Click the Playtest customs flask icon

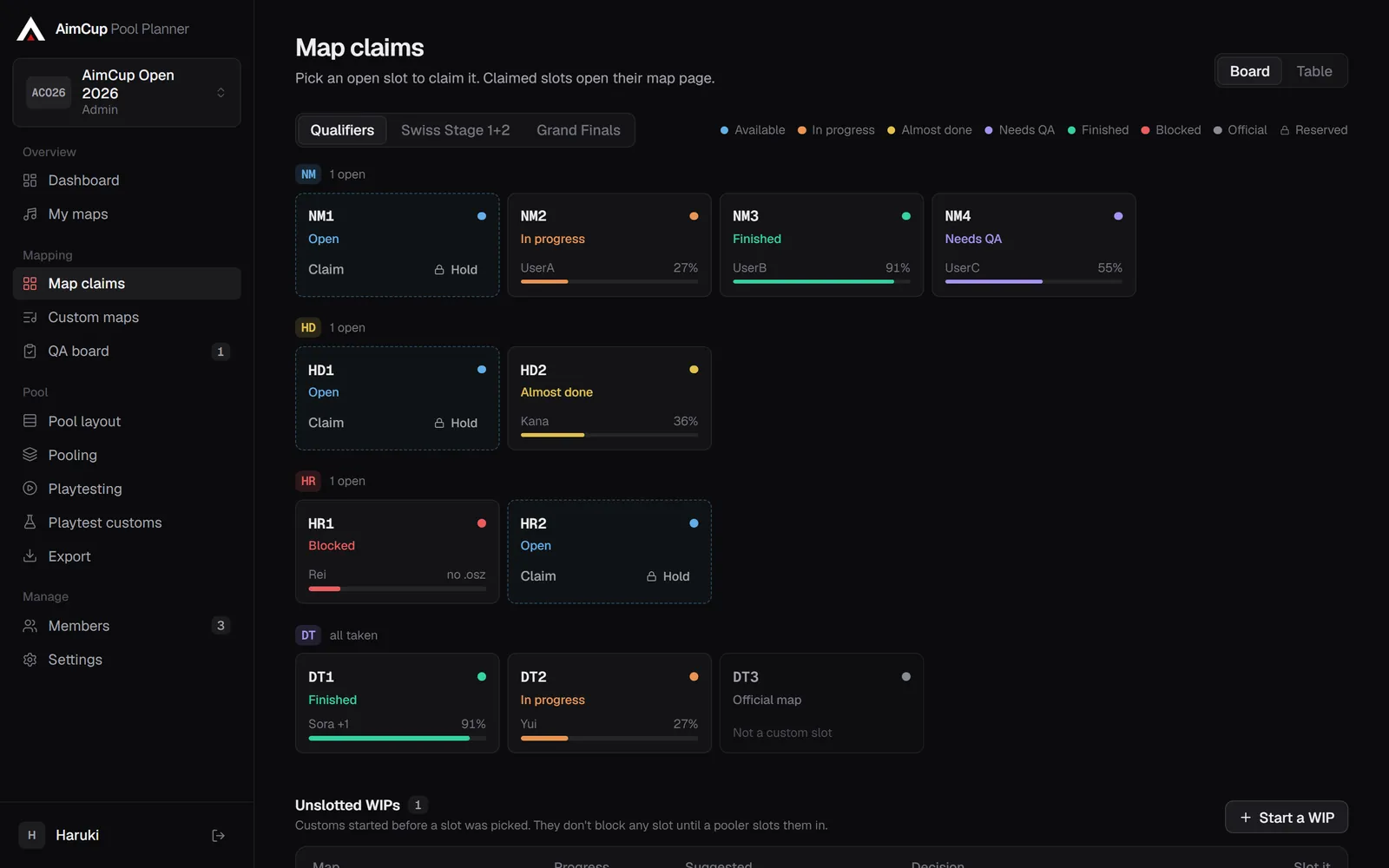[x=30, y=523]
